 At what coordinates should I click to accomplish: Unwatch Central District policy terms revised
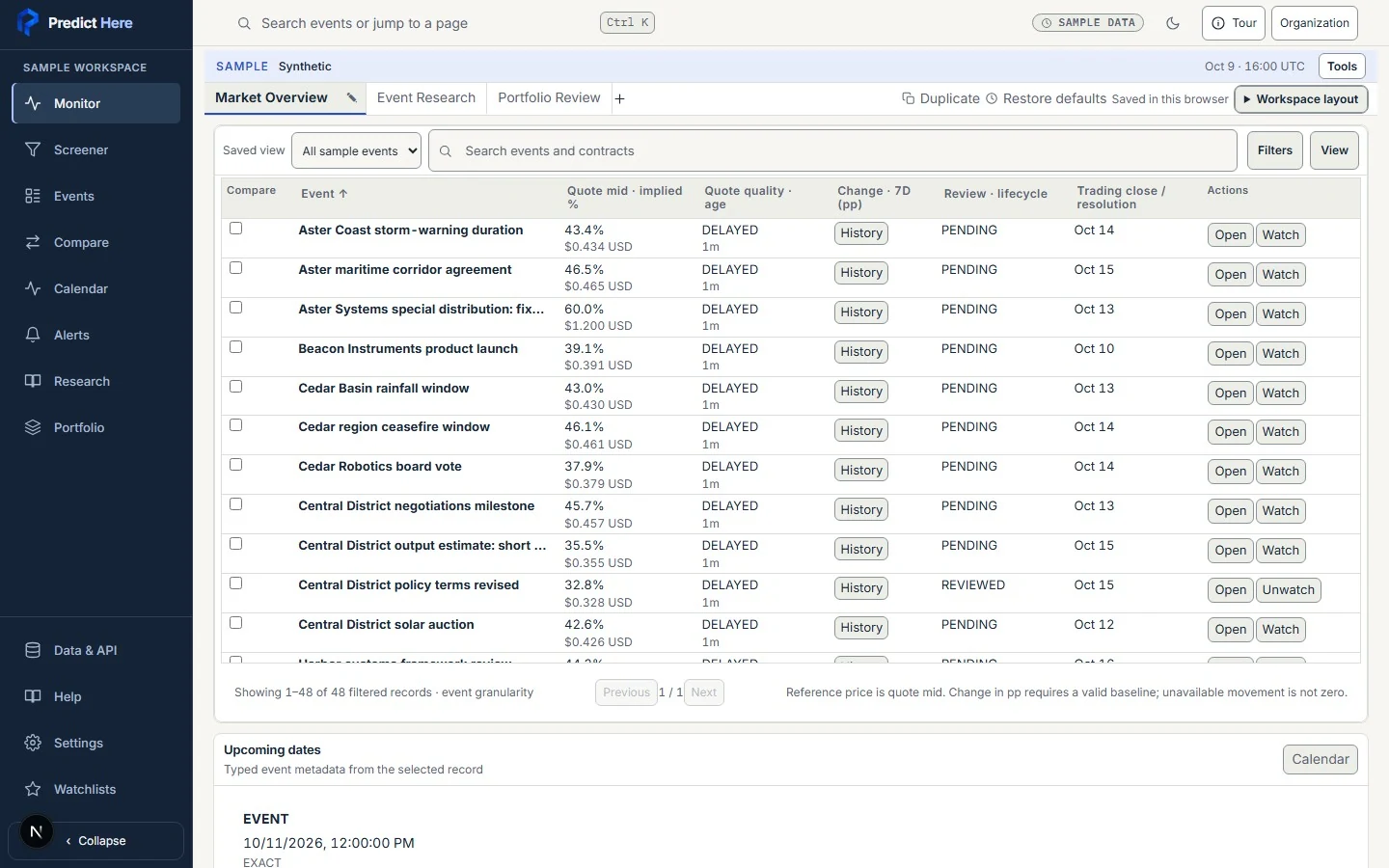point(1289,590)
